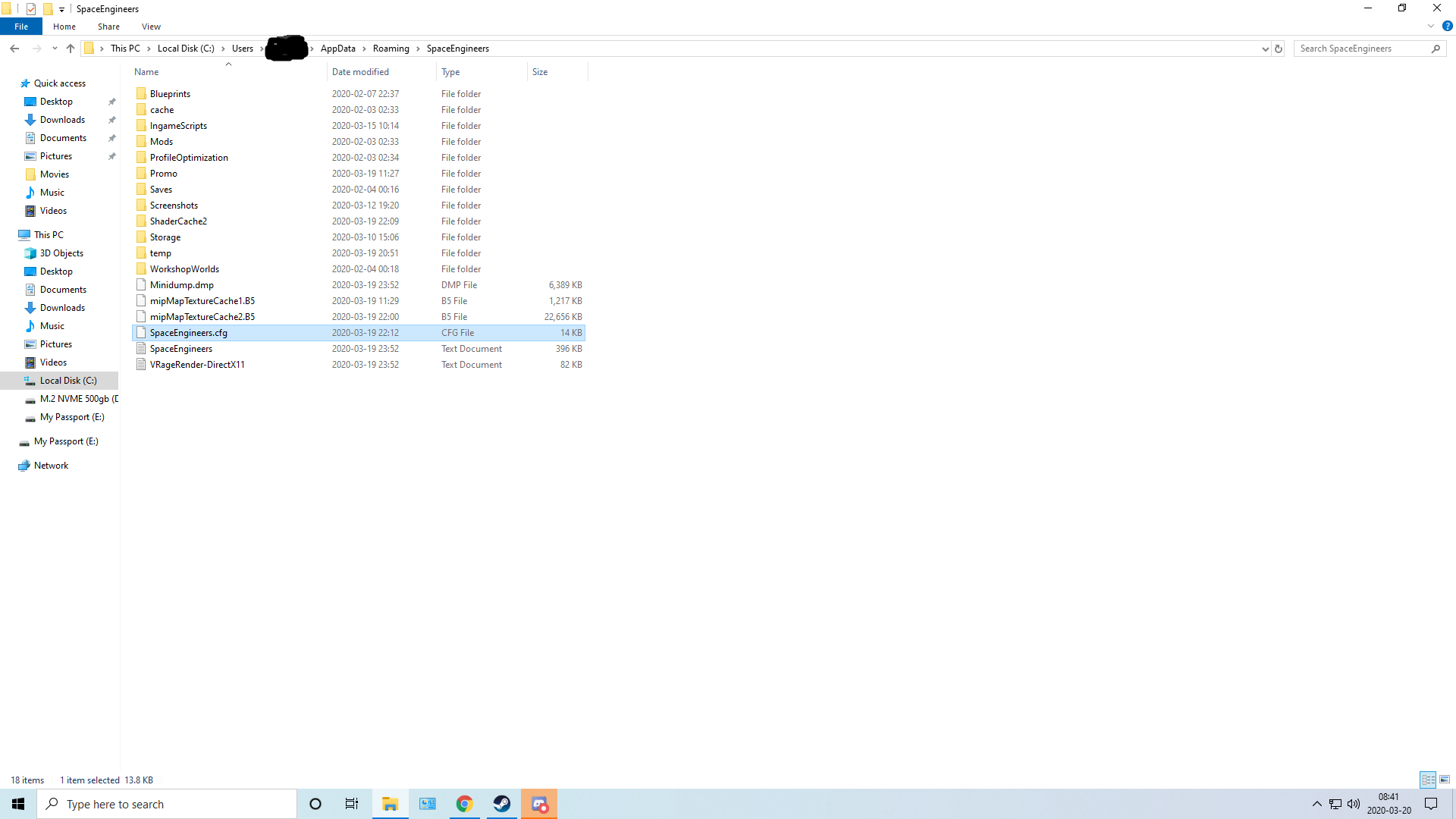Open the orange app on the taskbar
Image resolution: width=1456 pixels, height=819 pixels.
tap(539, 804)
